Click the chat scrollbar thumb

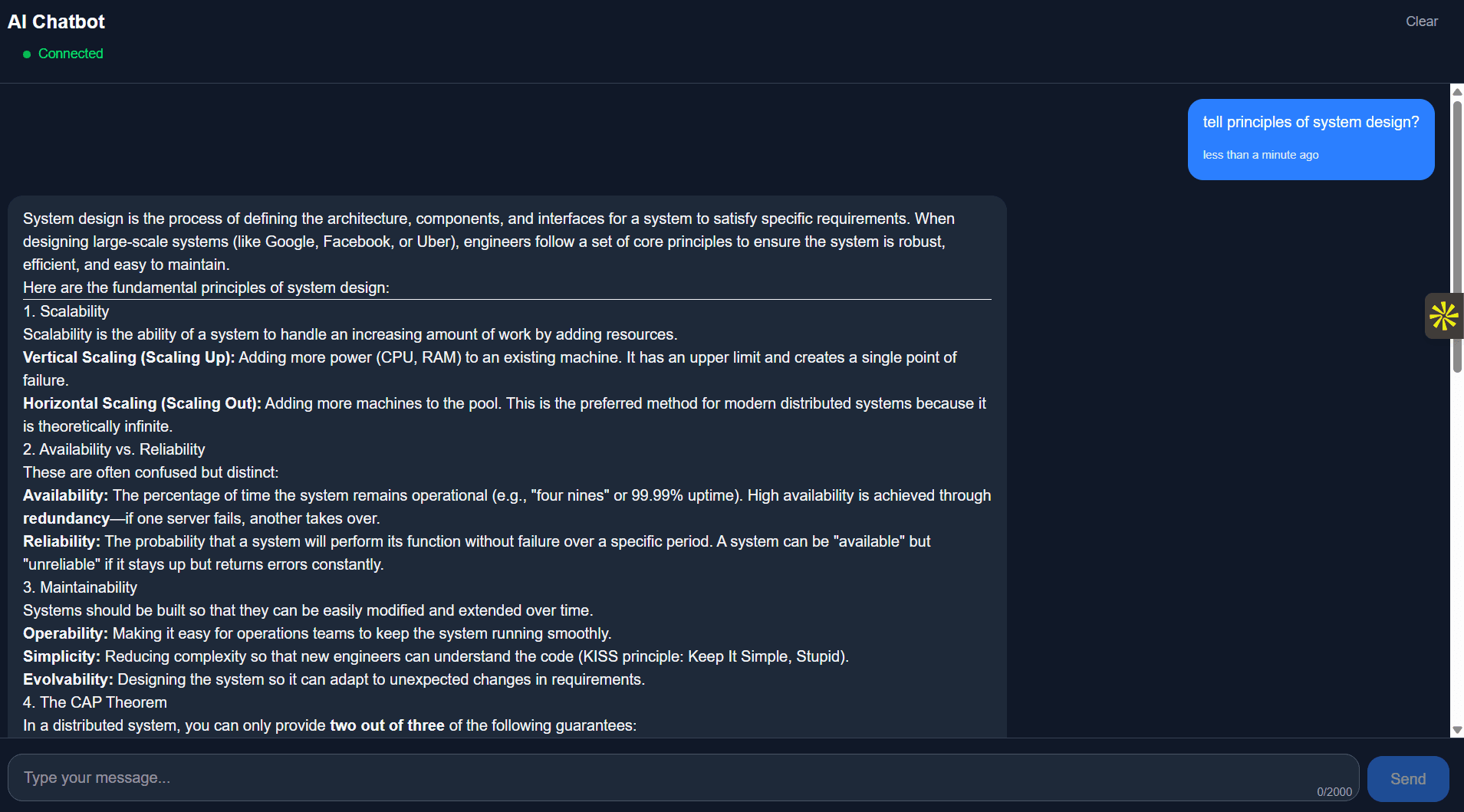[1457, 230]
